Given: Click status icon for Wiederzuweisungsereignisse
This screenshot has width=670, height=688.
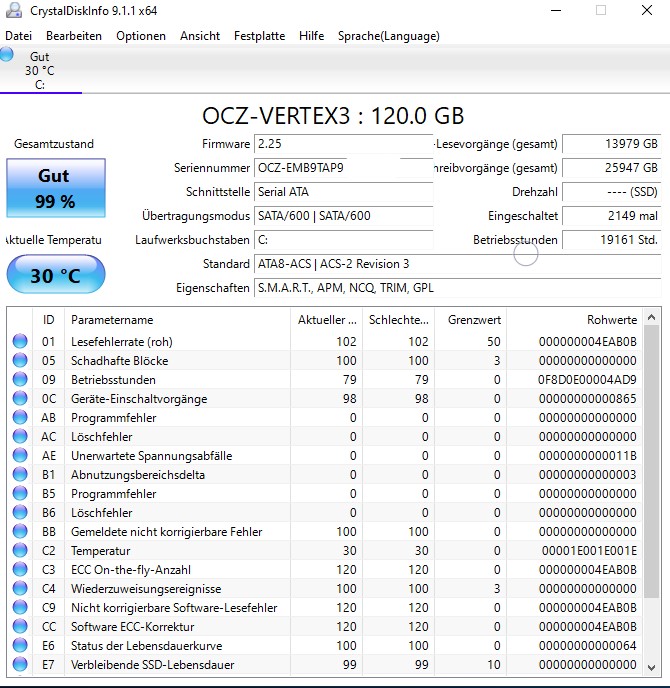Looking at the screenshot, I should tap(20, 588).
